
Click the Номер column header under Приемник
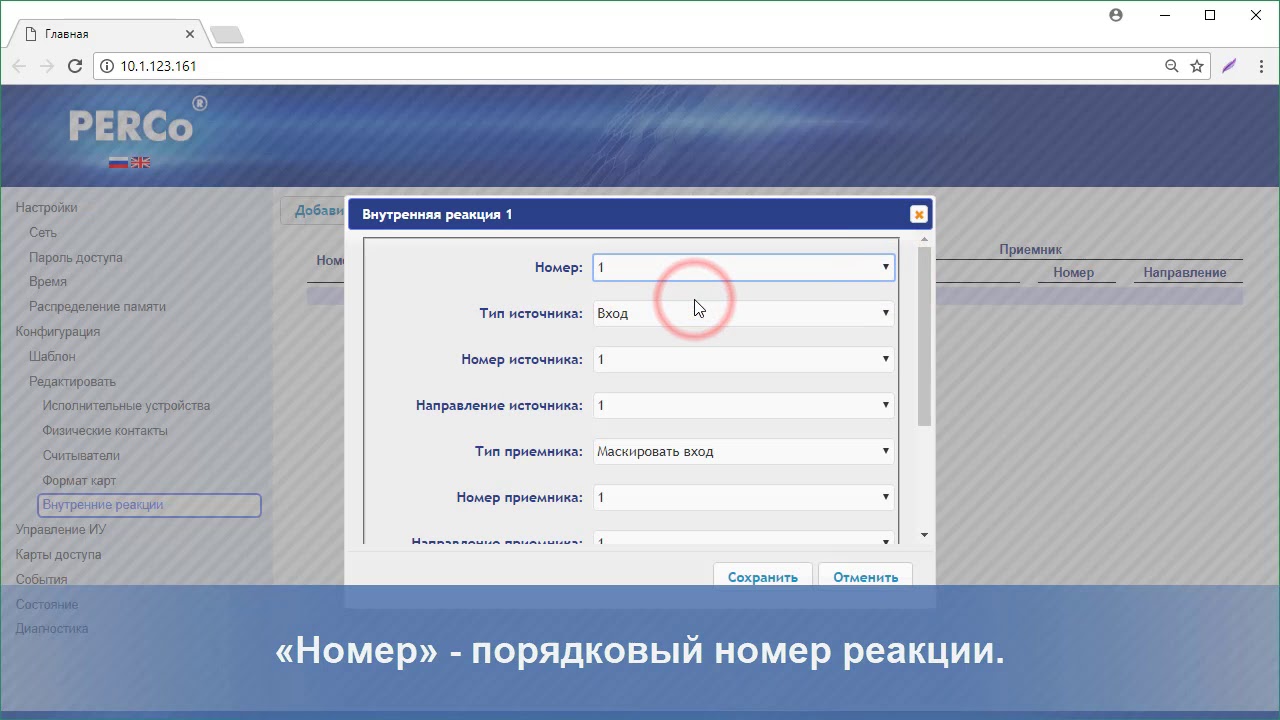1073,272
